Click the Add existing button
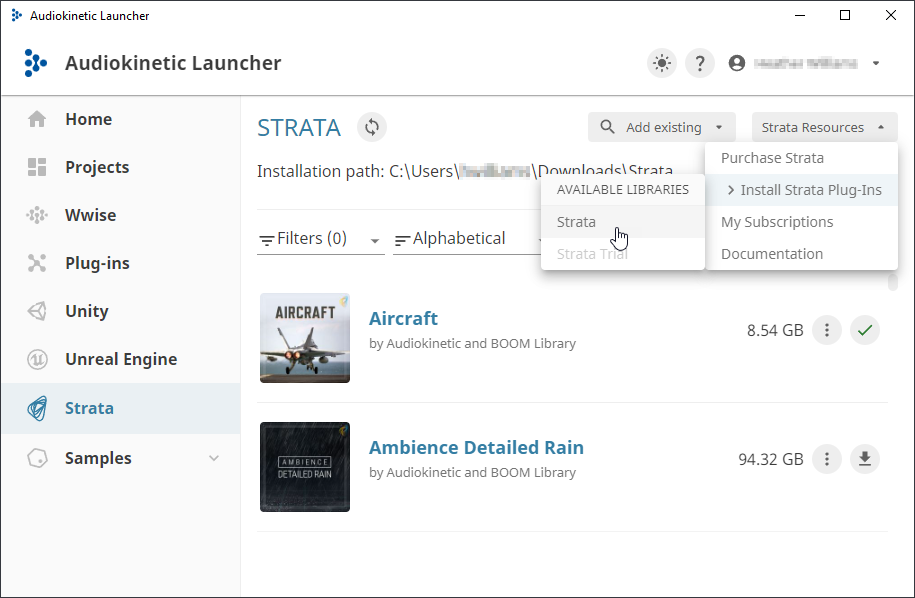This screenshot has height=598, width=915. point(662,127)
